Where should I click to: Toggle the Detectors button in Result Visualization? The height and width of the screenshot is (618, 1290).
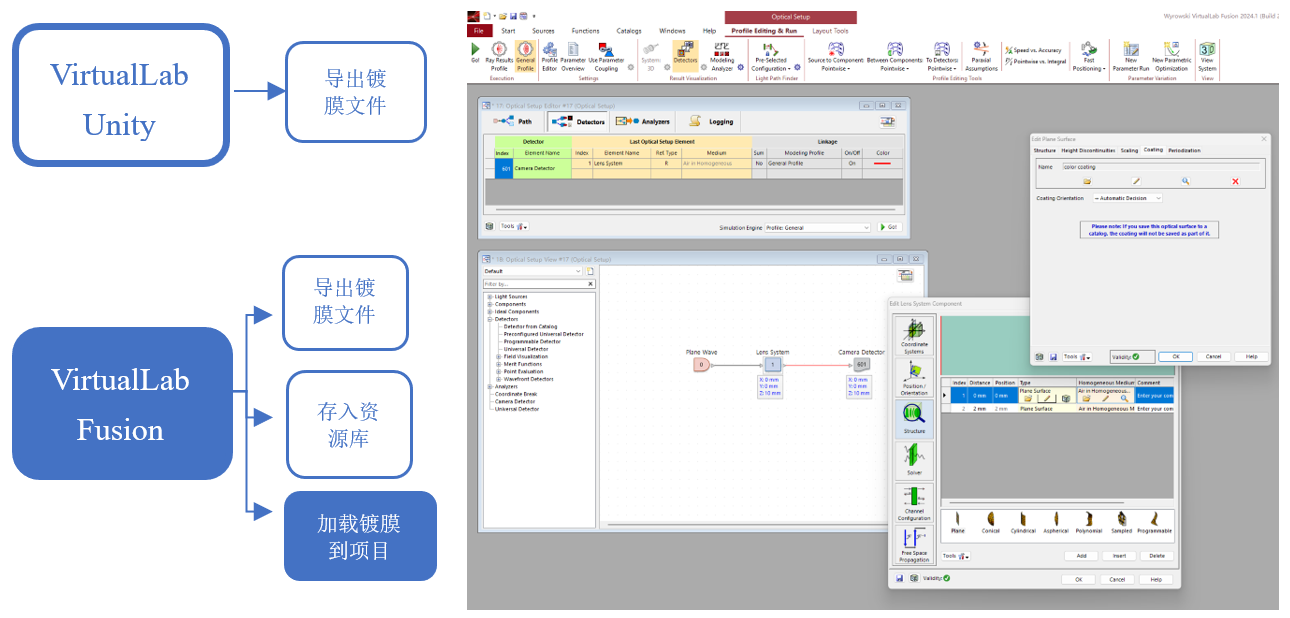[685, 53]
